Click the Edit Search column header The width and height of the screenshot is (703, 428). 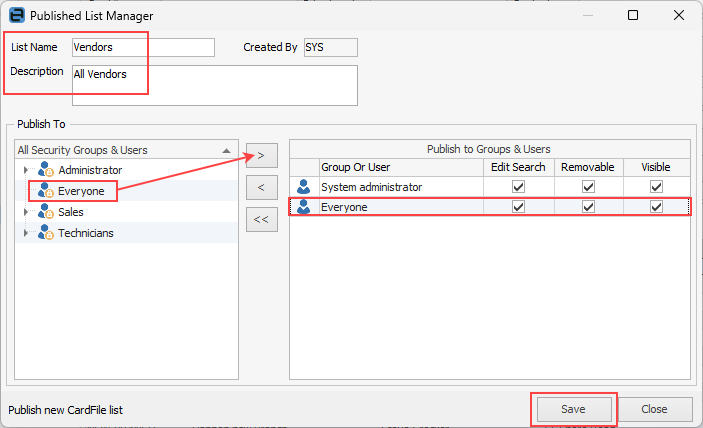pos(518,167)
